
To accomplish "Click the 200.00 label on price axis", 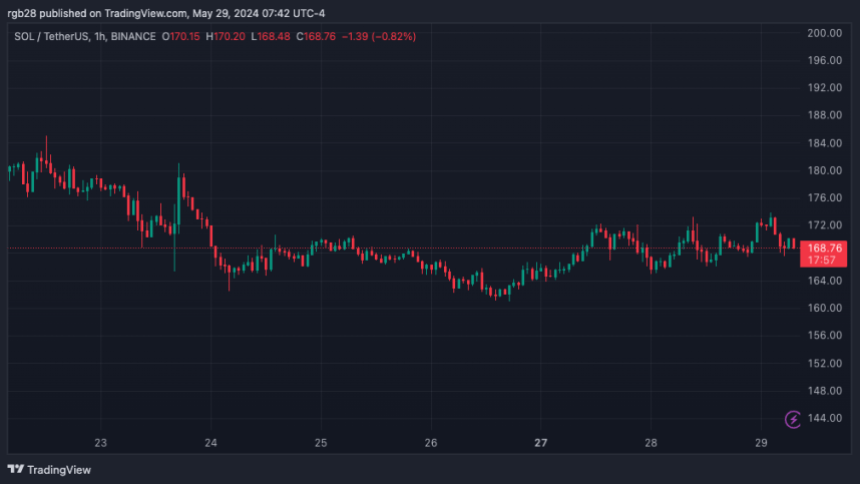I will (825, 33).
